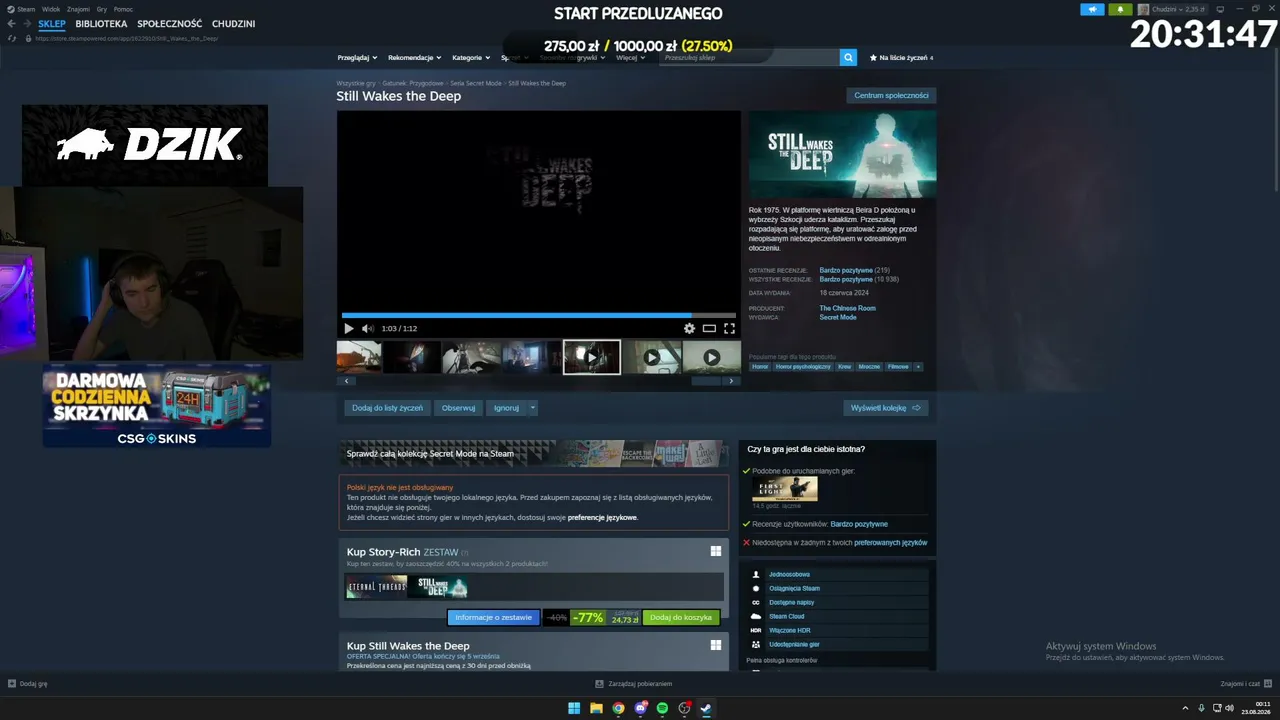The height and width of the screenshot is (720, 1280).
Task: Open the Więcej dropdown in store nav
Action: pyautogui.click(x=630, y=58)
